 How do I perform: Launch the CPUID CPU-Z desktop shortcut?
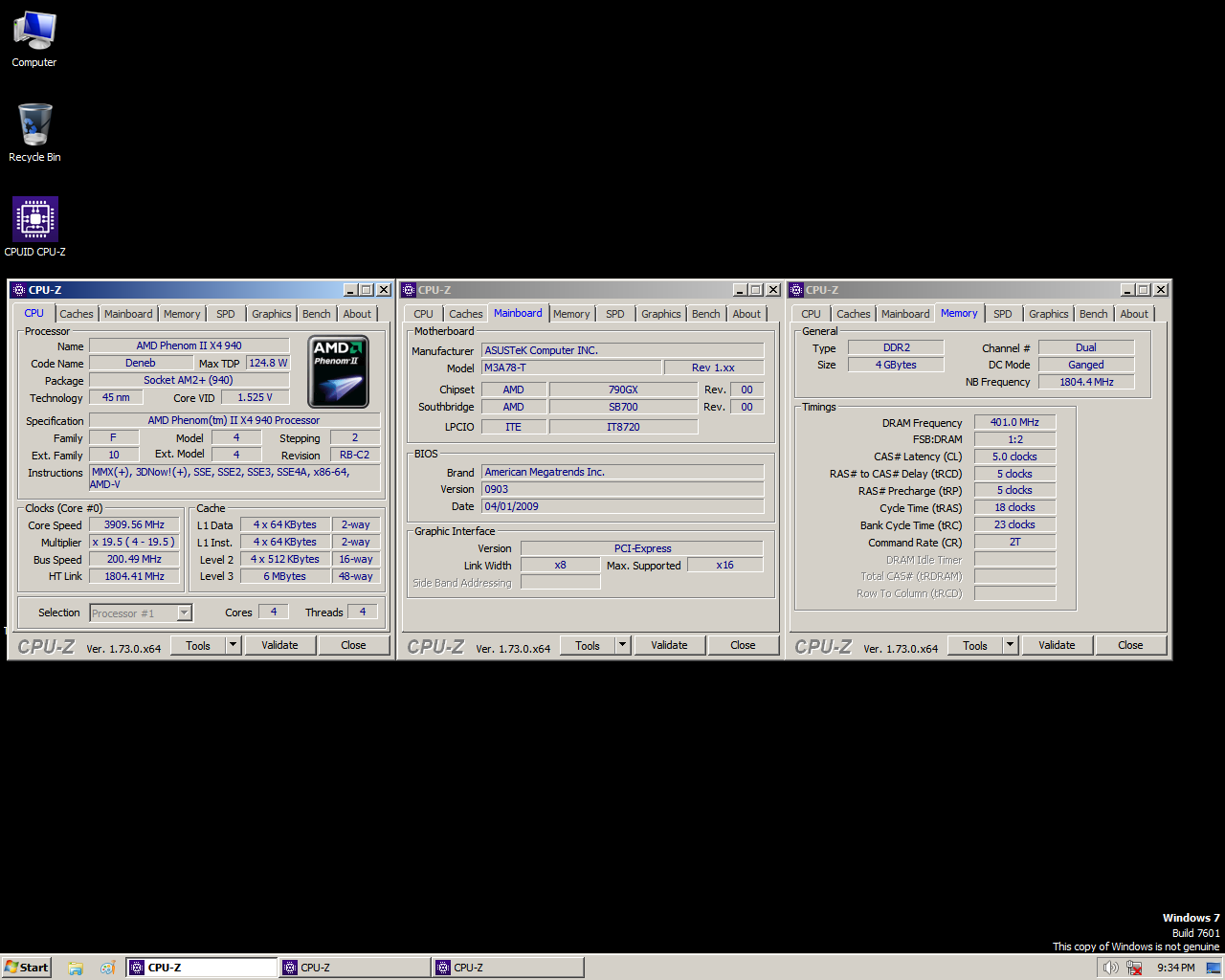[34, 227]
